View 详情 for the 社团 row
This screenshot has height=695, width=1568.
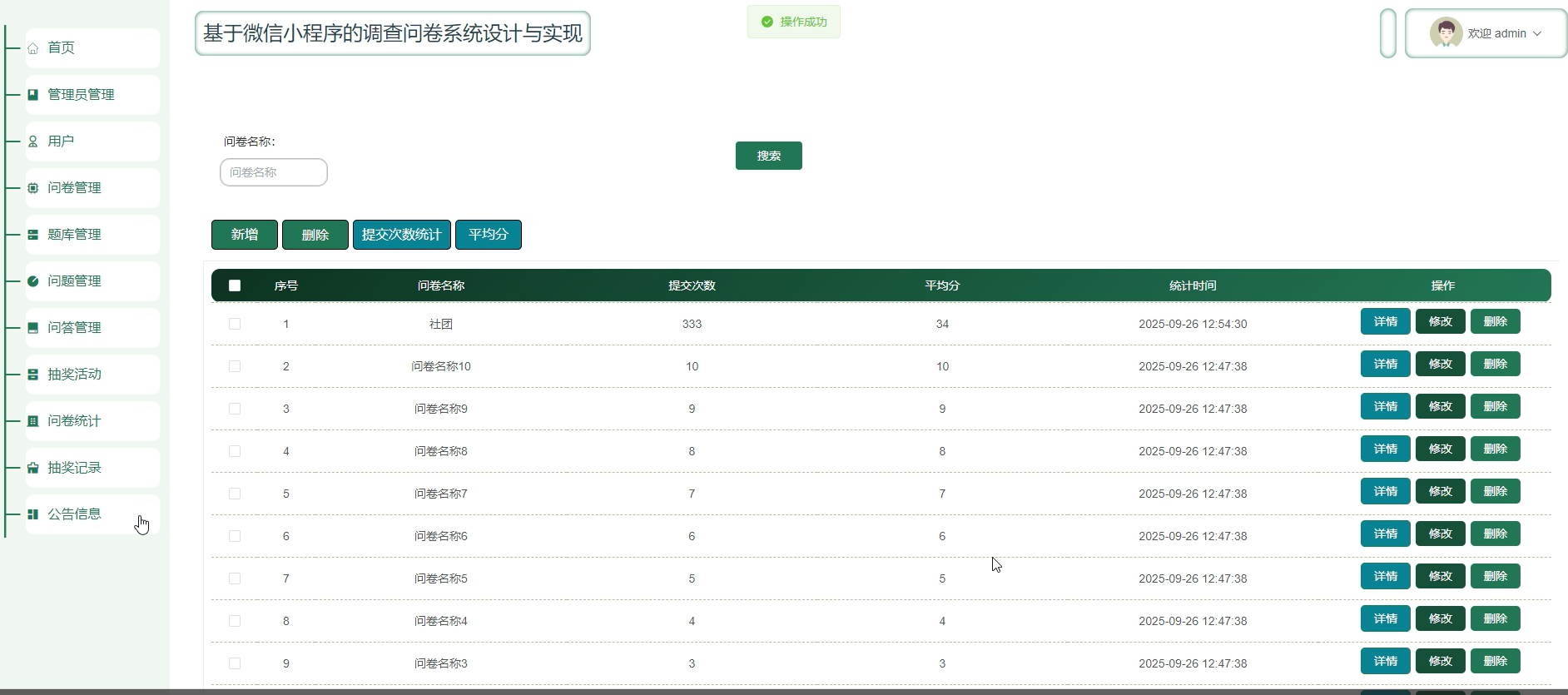pos(1386,321)
